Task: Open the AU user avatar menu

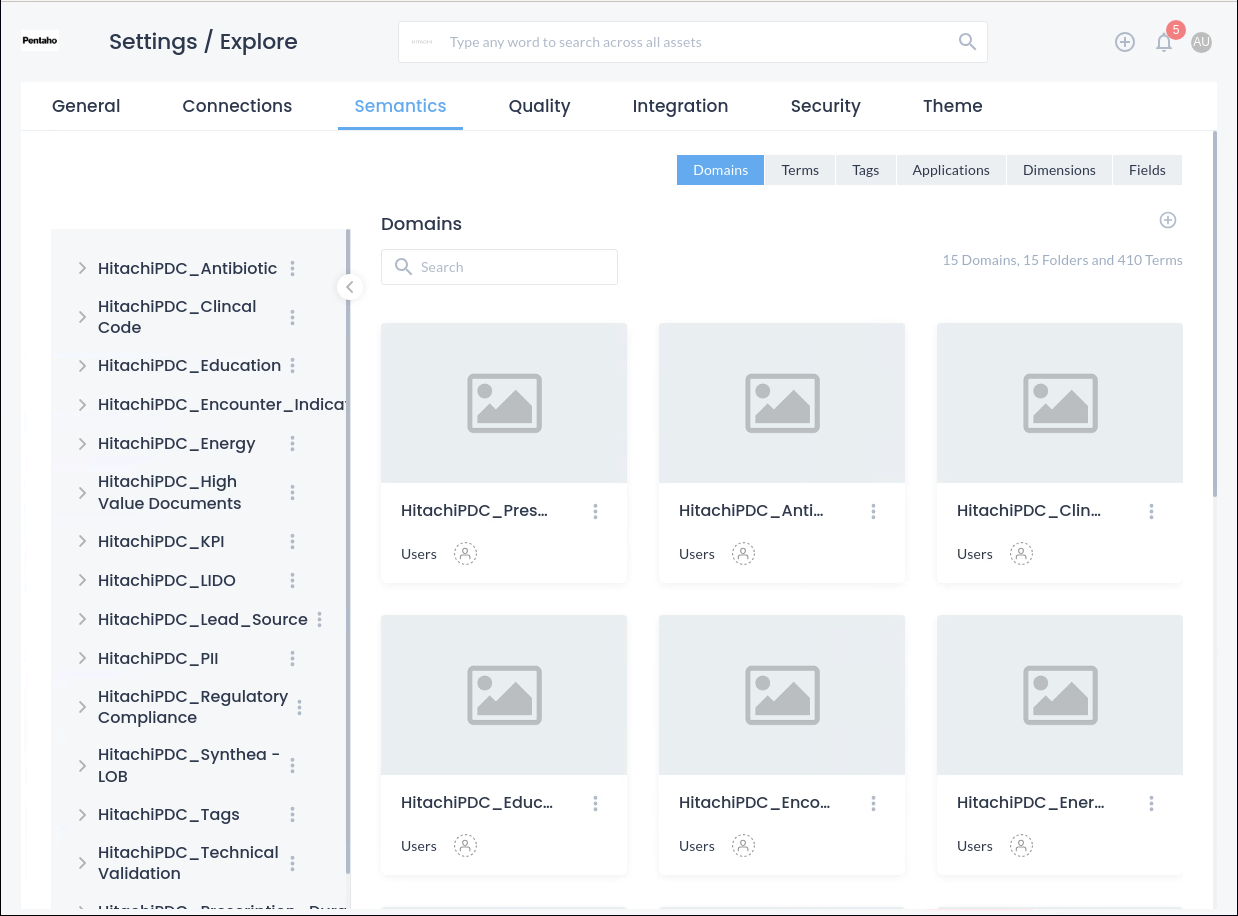Action: pos(1201,42)
